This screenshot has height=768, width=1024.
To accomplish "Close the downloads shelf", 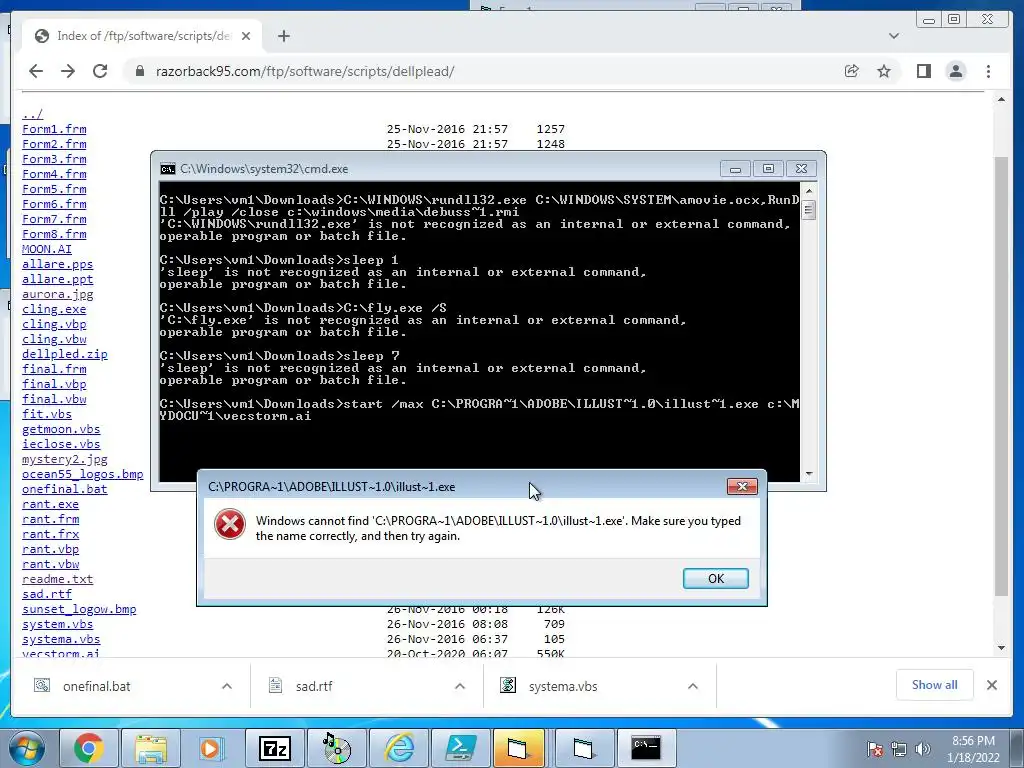I will (x=992, y=685).
